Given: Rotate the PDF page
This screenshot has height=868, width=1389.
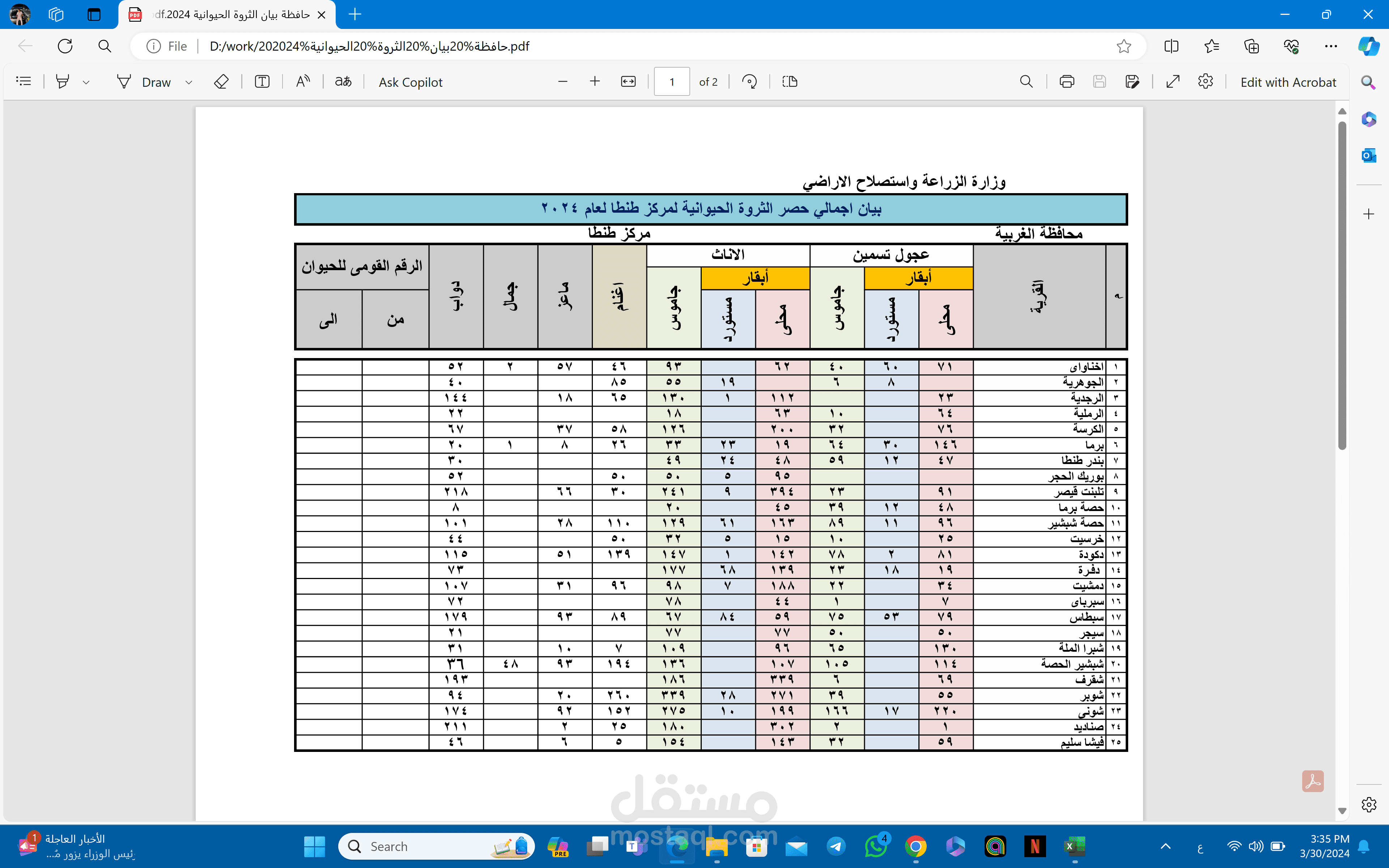Looking at the screenshot, I should tap(749, 81).
